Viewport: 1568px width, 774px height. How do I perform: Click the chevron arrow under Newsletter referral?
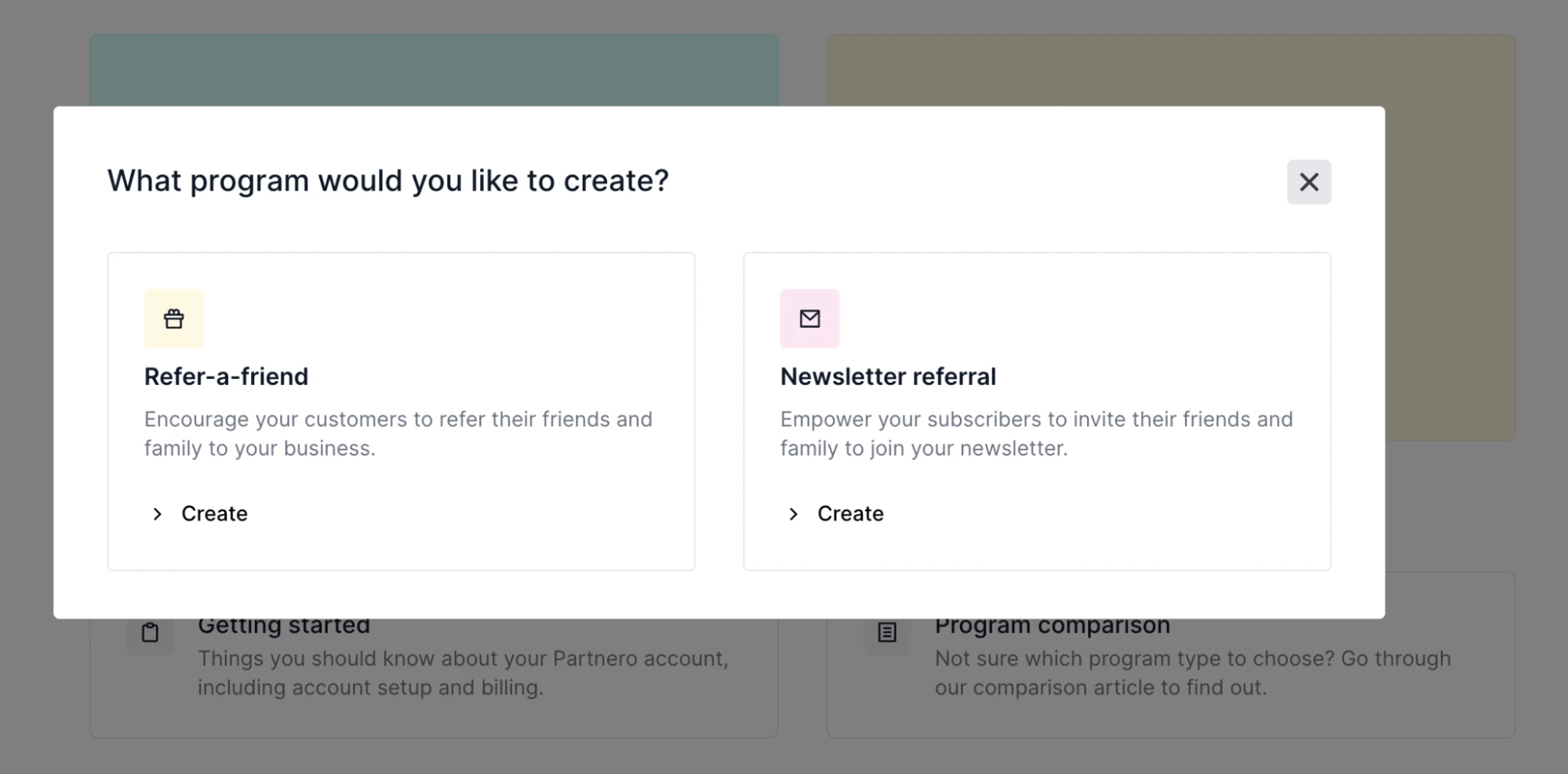[x=794, y=514]
